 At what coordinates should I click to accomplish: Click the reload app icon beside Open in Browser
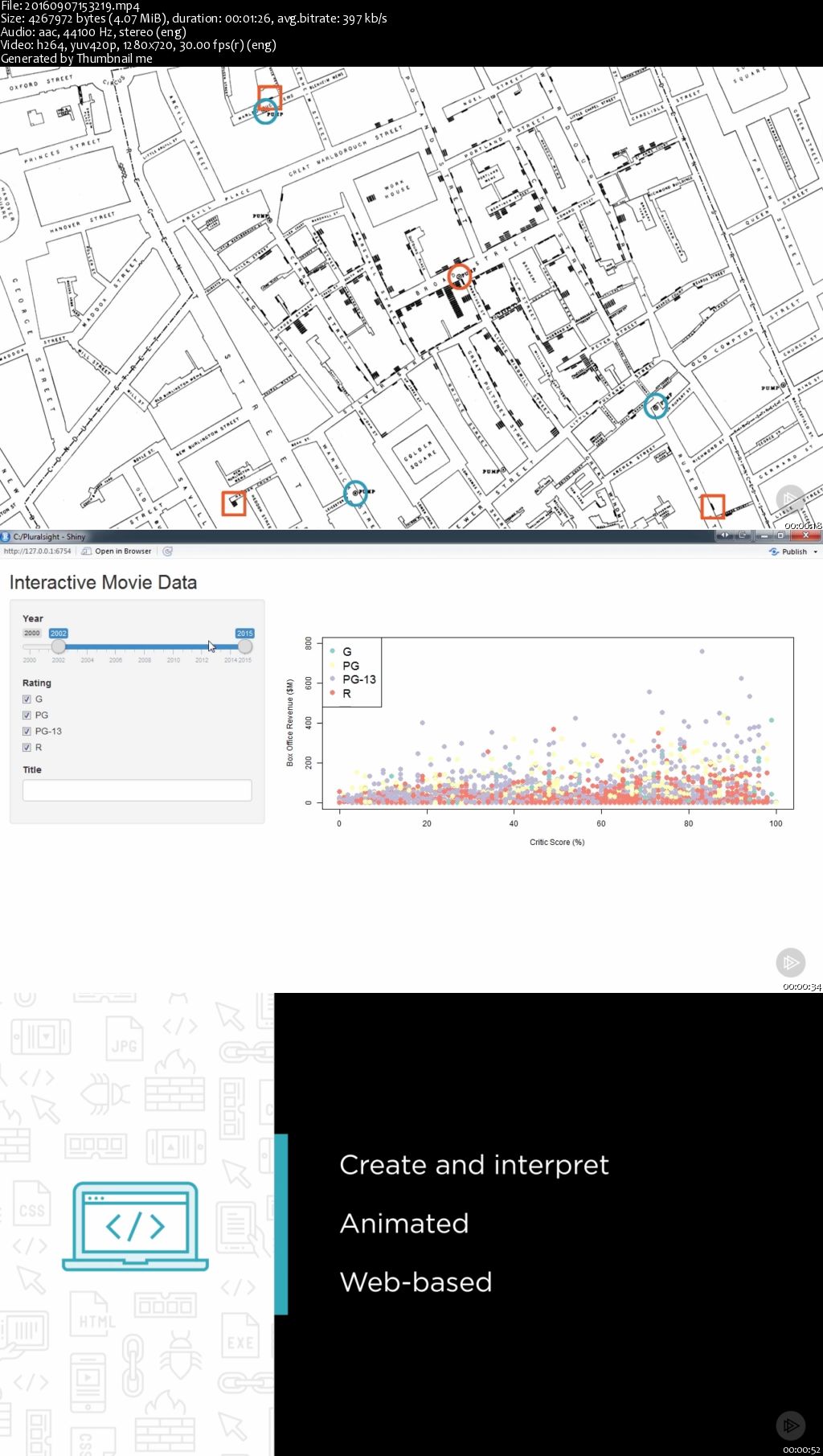[167, 552]
